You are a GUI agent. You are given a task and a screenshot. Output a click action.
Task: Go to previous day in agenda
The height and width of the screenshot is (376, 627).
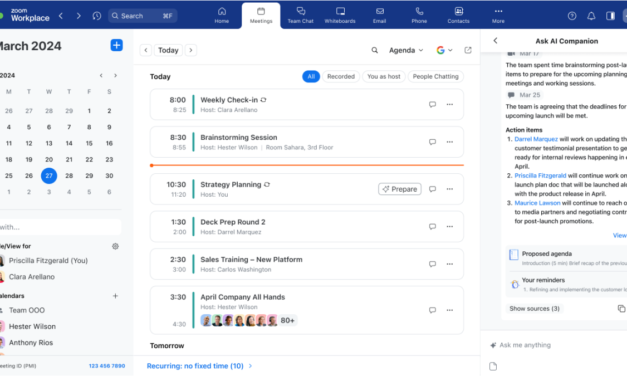pyautogui.click(x=146, y=50)
